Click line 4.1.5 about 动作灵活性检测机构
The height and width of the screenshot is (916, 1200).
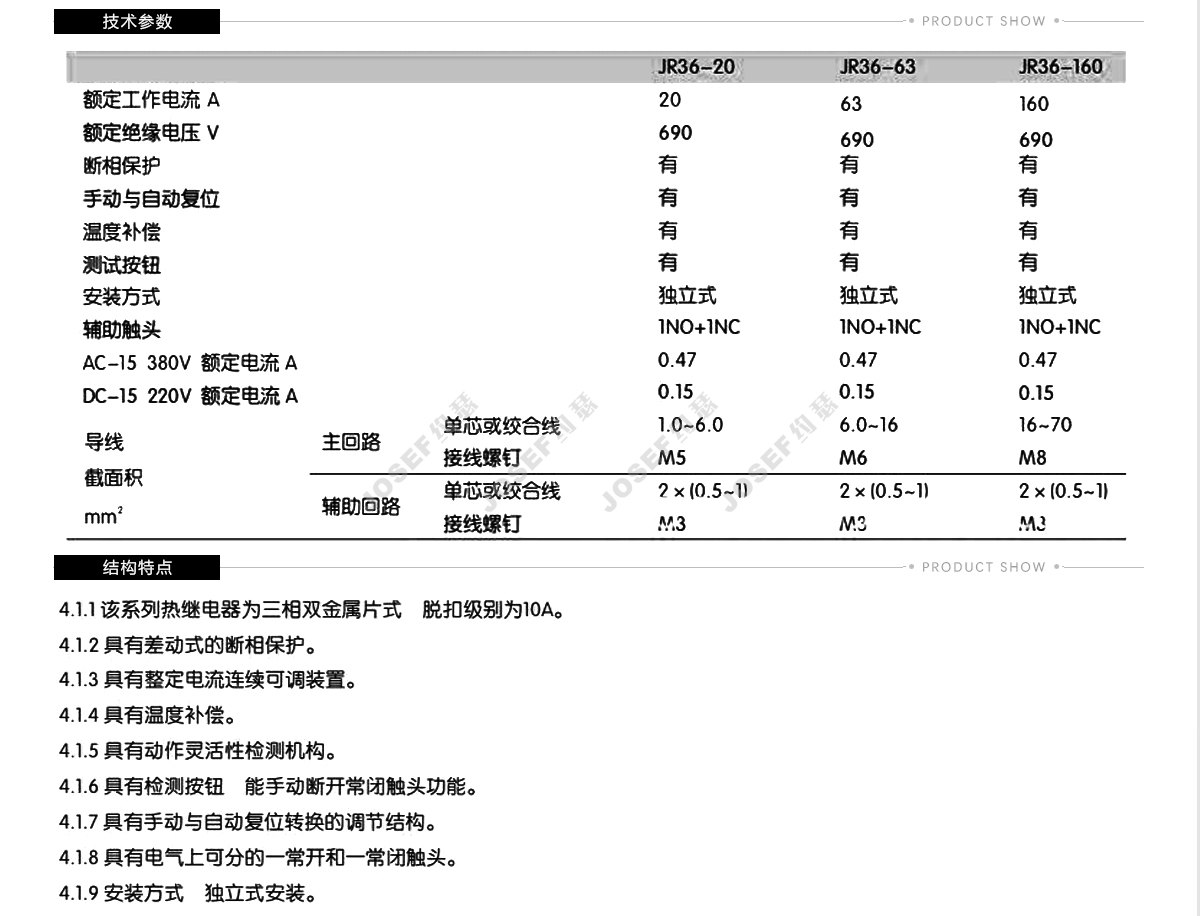(x=198, y=751)
